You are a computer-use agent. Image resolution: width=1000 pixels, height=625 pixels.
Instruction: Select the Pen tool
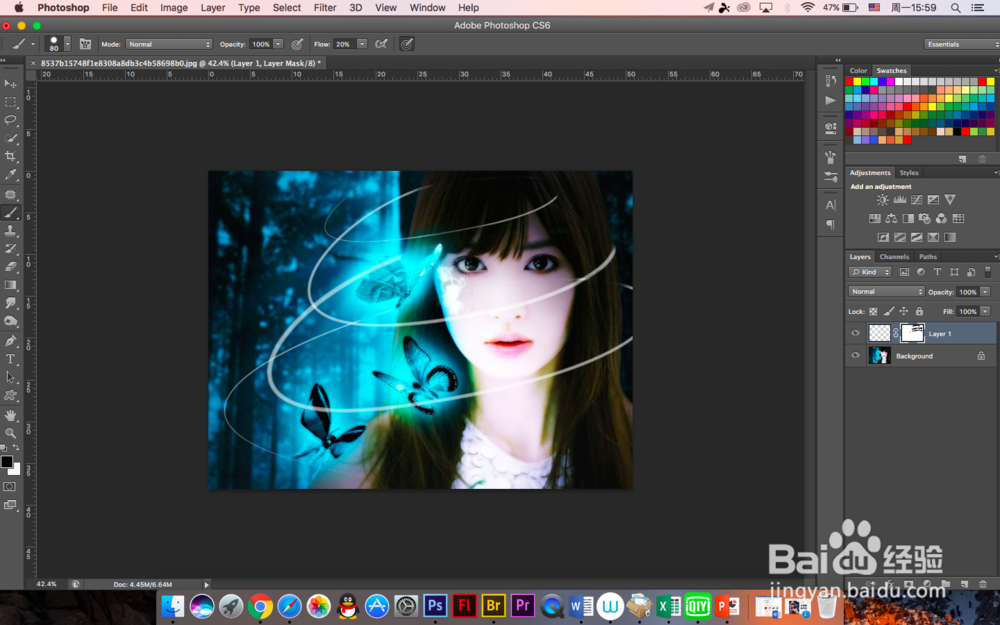[10, 341]
